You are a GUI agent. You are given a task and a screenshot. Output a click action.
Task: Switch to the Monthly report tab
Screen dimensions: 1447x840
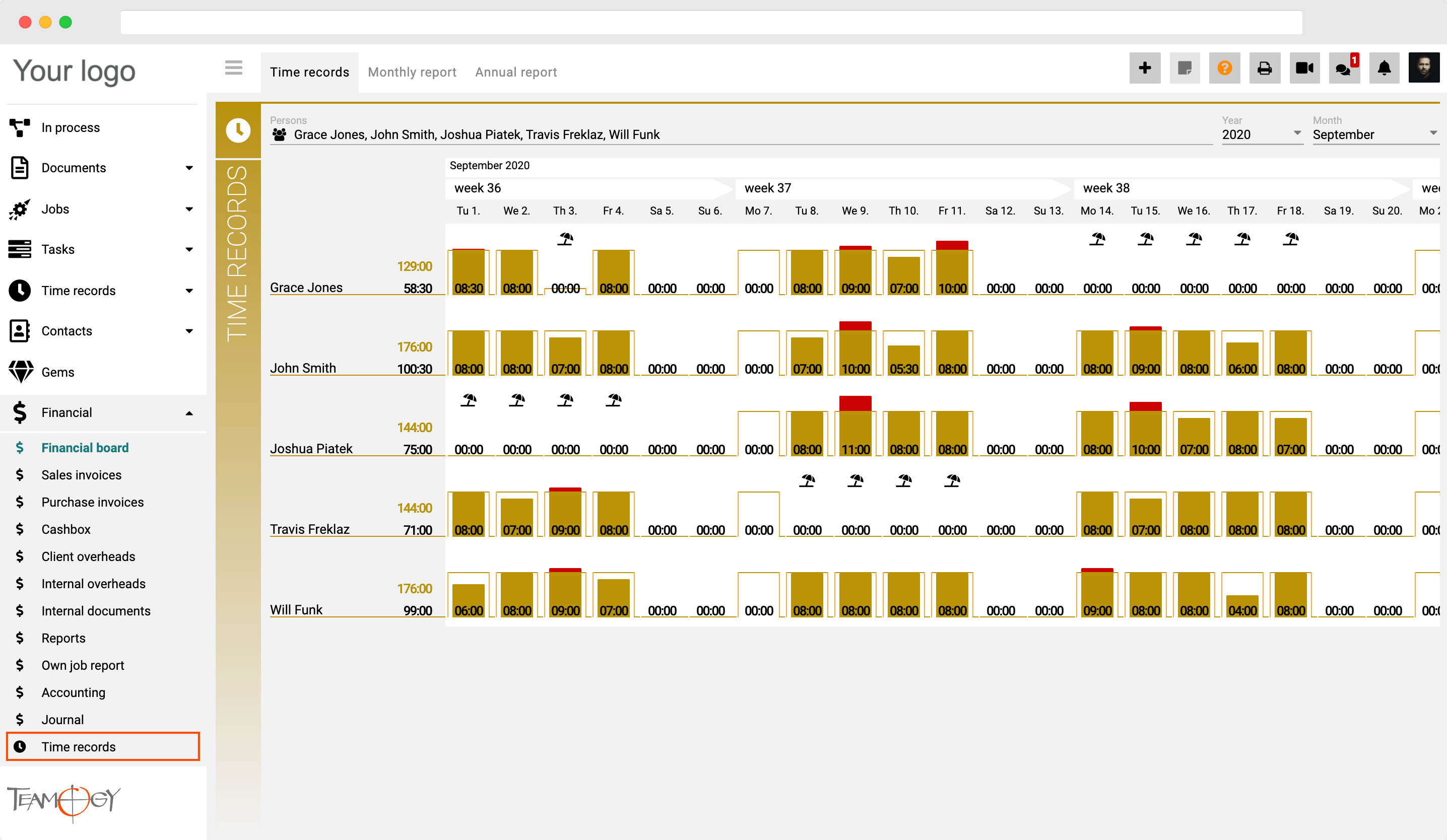412,73
